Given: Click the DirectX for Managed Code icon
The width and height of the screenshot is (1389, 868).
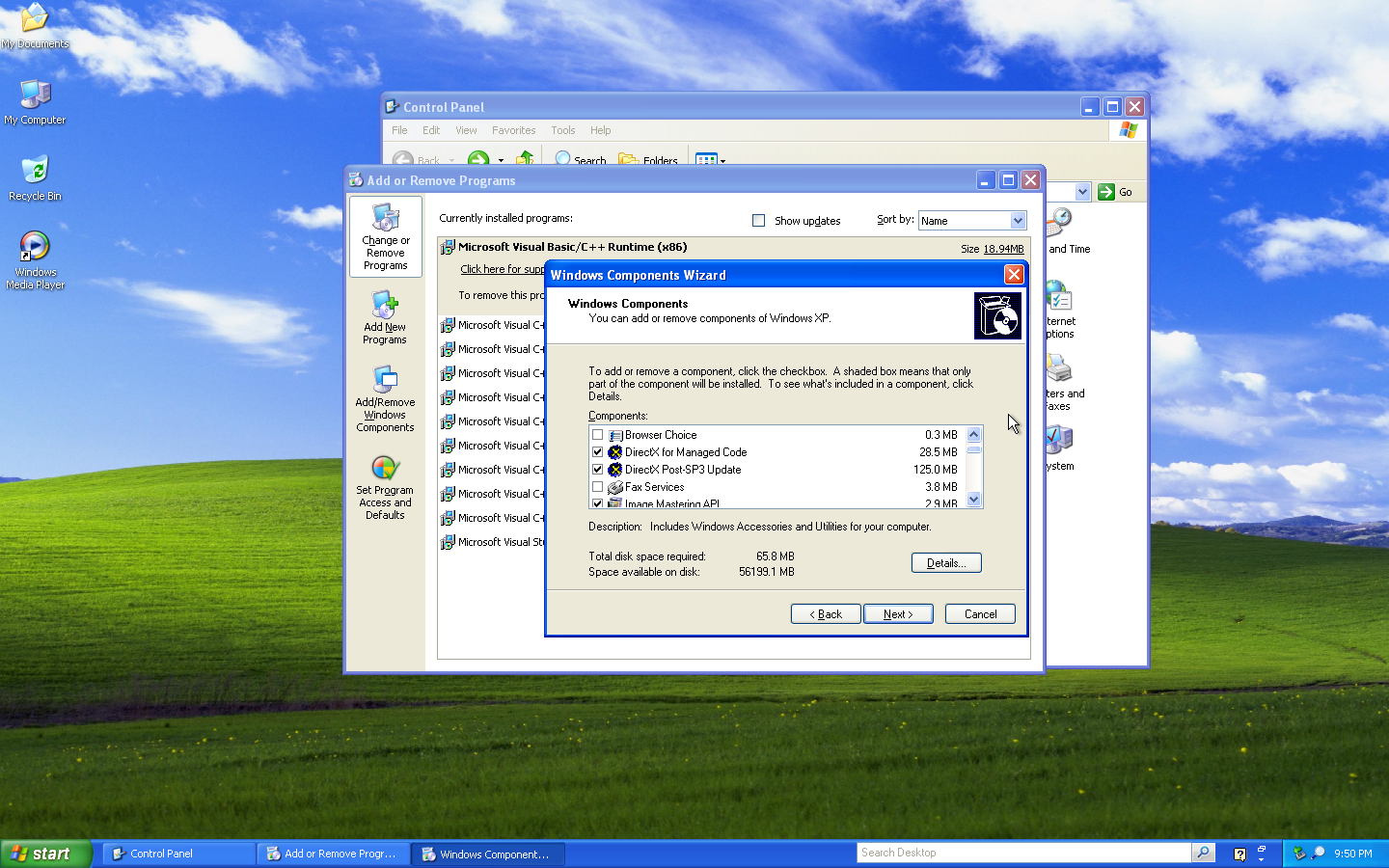Looking at the screenshot, I should tap(615, 452).
